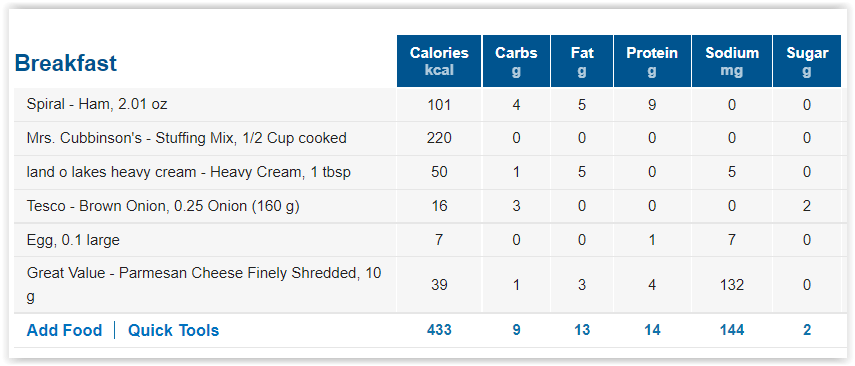Open Mrs. Cubbinson's Stuffing Mix entry
Screen dimensions: 855x366
point(186,138)
